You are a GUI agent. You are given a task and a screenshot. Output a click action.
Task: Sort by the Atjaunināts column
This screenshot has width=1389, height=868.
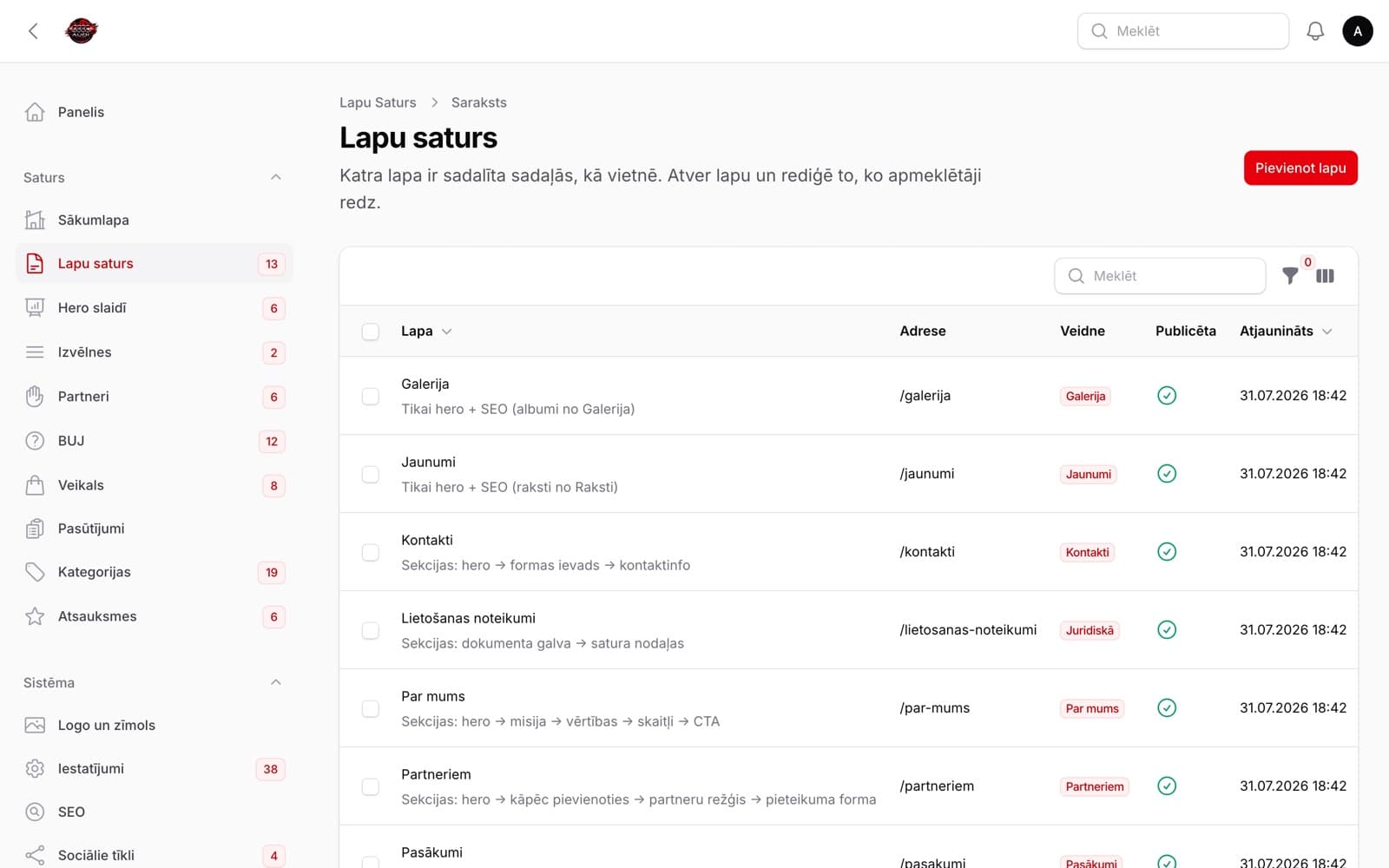[x=1286, y=331]
